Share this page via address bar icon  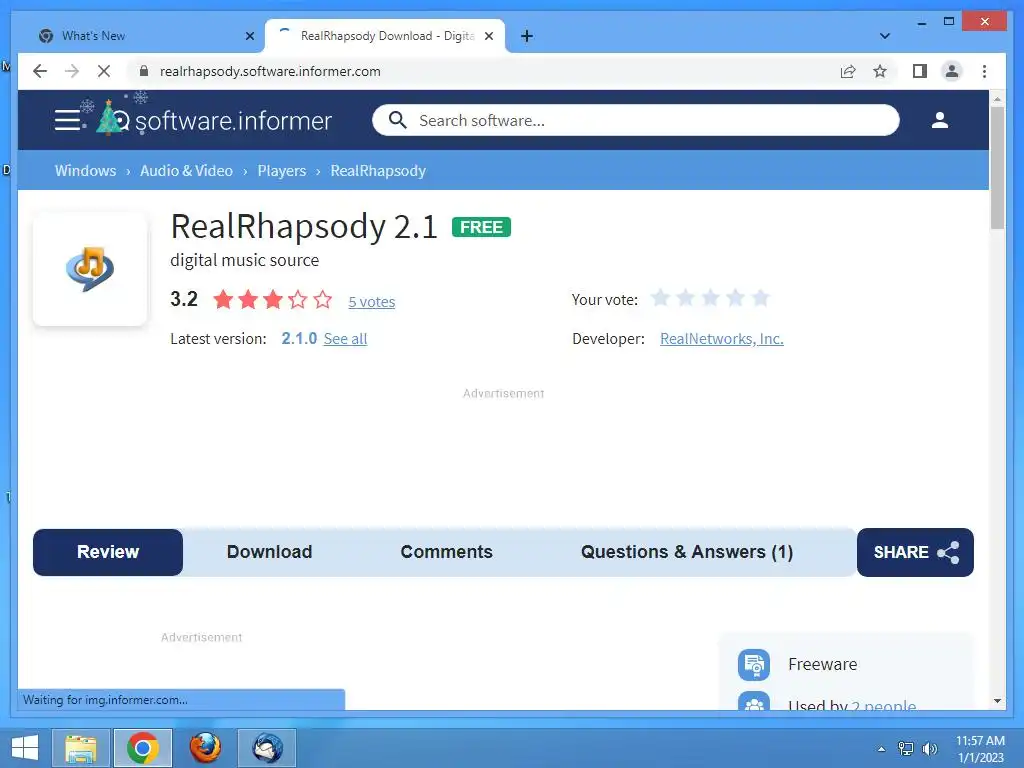848,71
